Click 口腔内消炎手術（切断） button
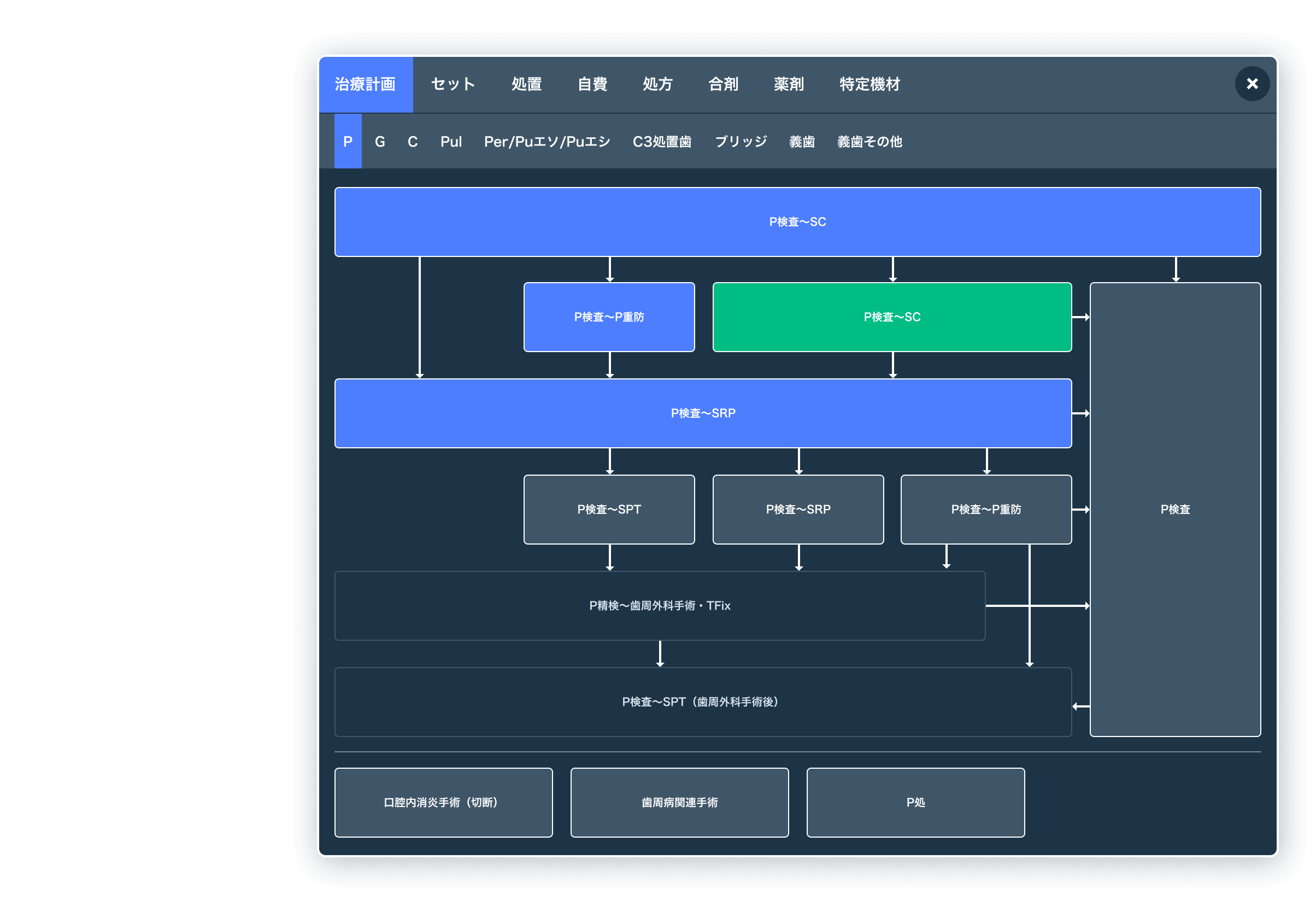 tap(443, 802)
